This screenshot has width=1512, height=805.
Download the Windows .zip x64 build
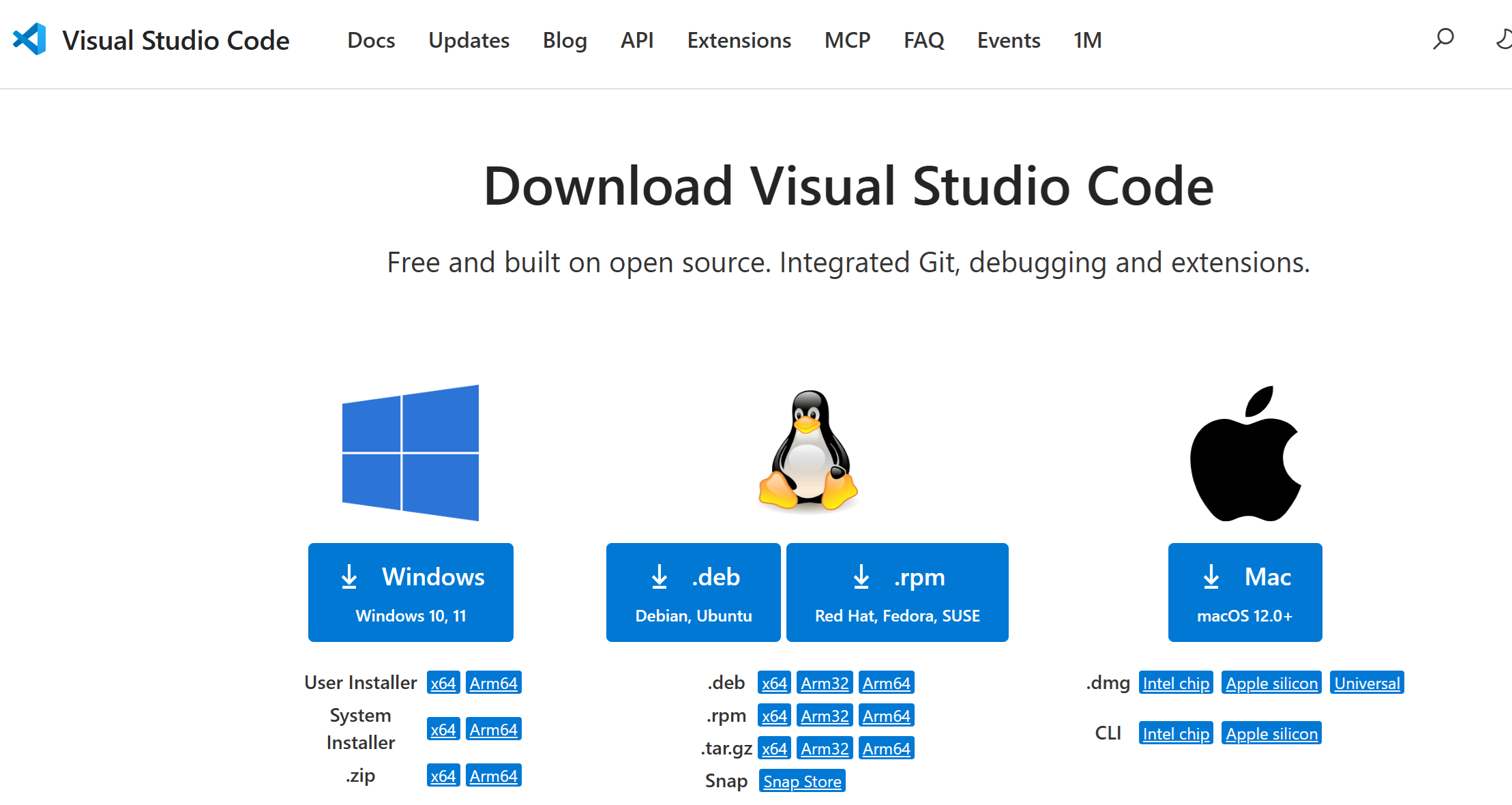click(x=443, y=776)
